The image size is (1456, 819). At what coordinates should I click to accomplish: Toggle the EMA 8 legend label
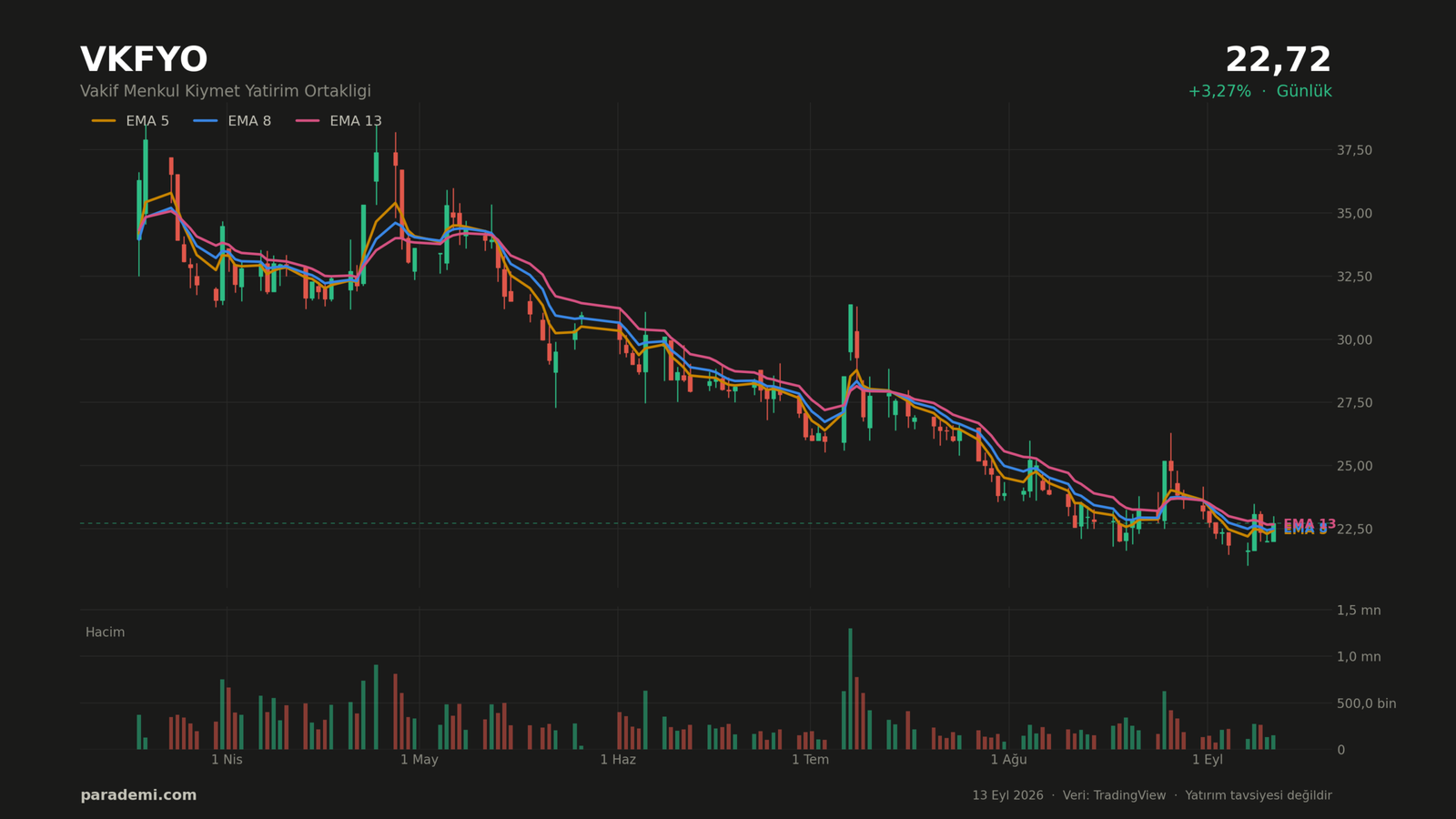(x=249, y=121)
